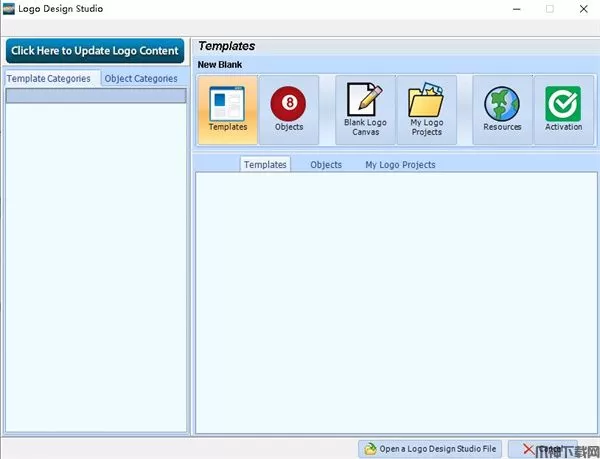Open the My Logo Projects folder icon
The image size is (600, 459).
coord(426,110)
